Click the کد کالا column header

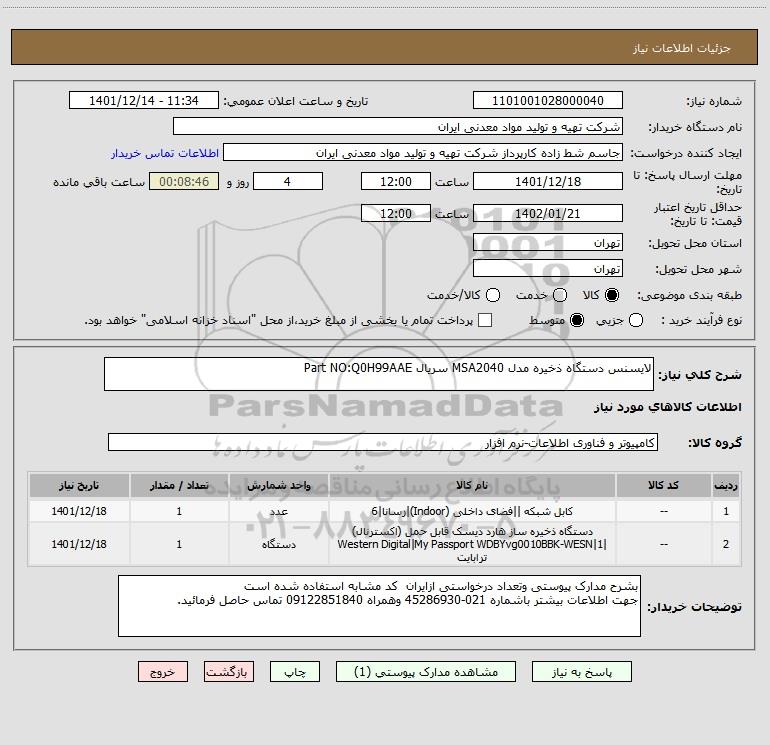663,485
